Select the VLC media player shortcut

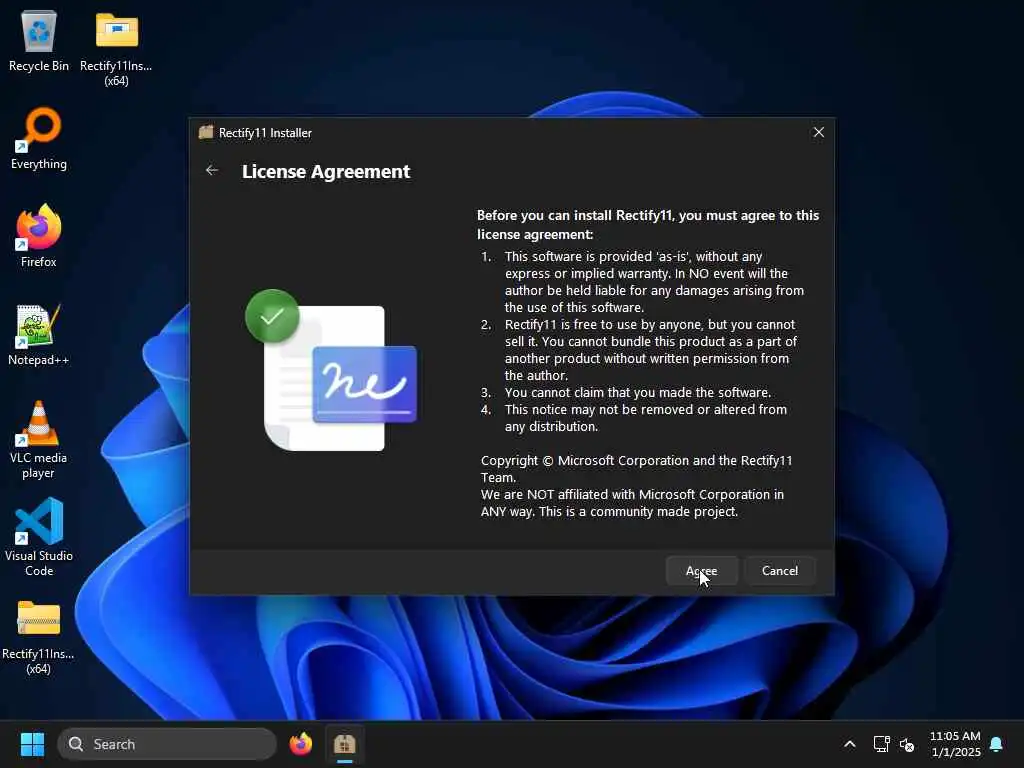click(39, 440)
